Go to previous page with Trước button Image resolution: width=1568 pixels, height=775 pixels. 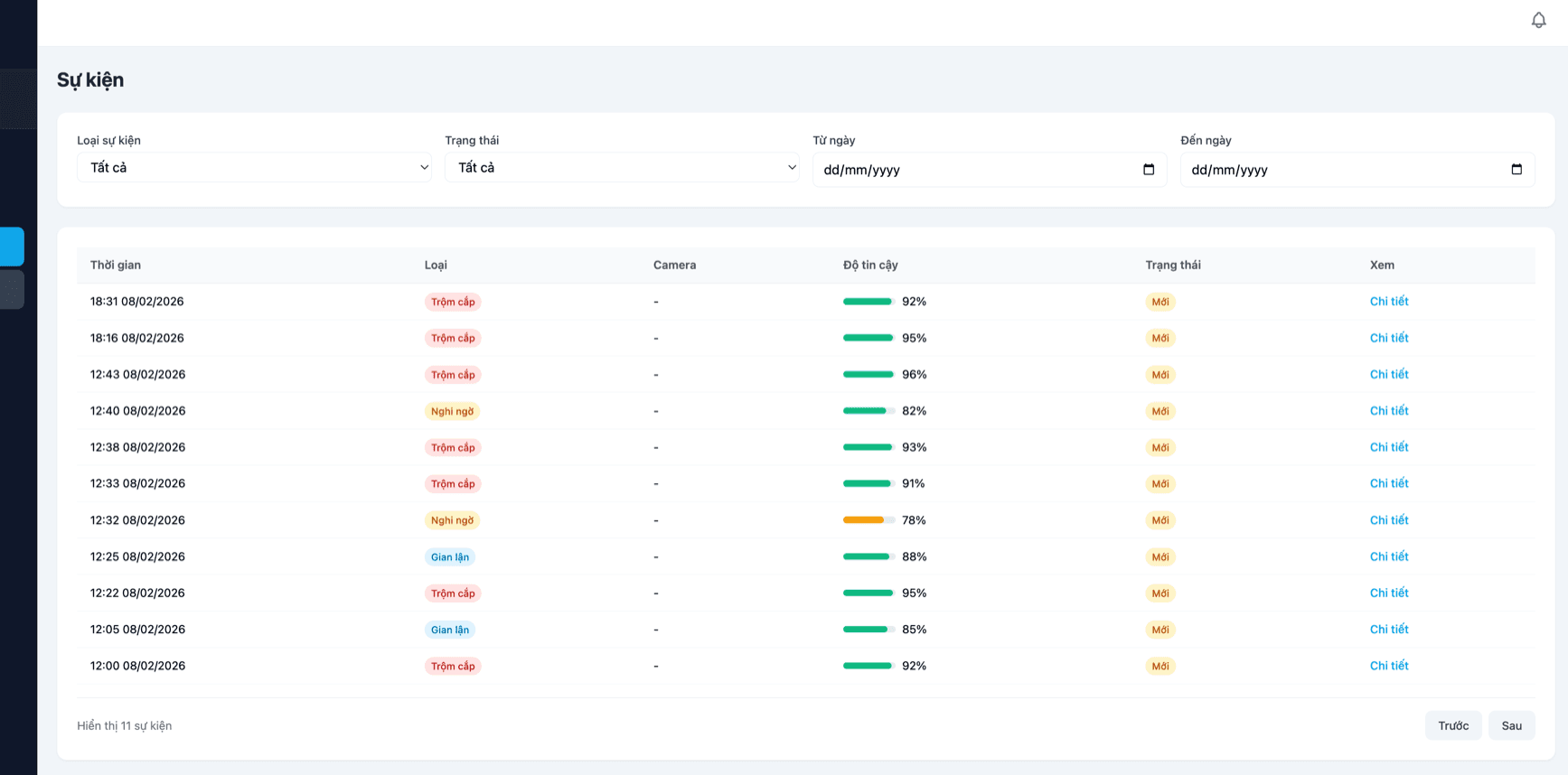[1452, 725]
